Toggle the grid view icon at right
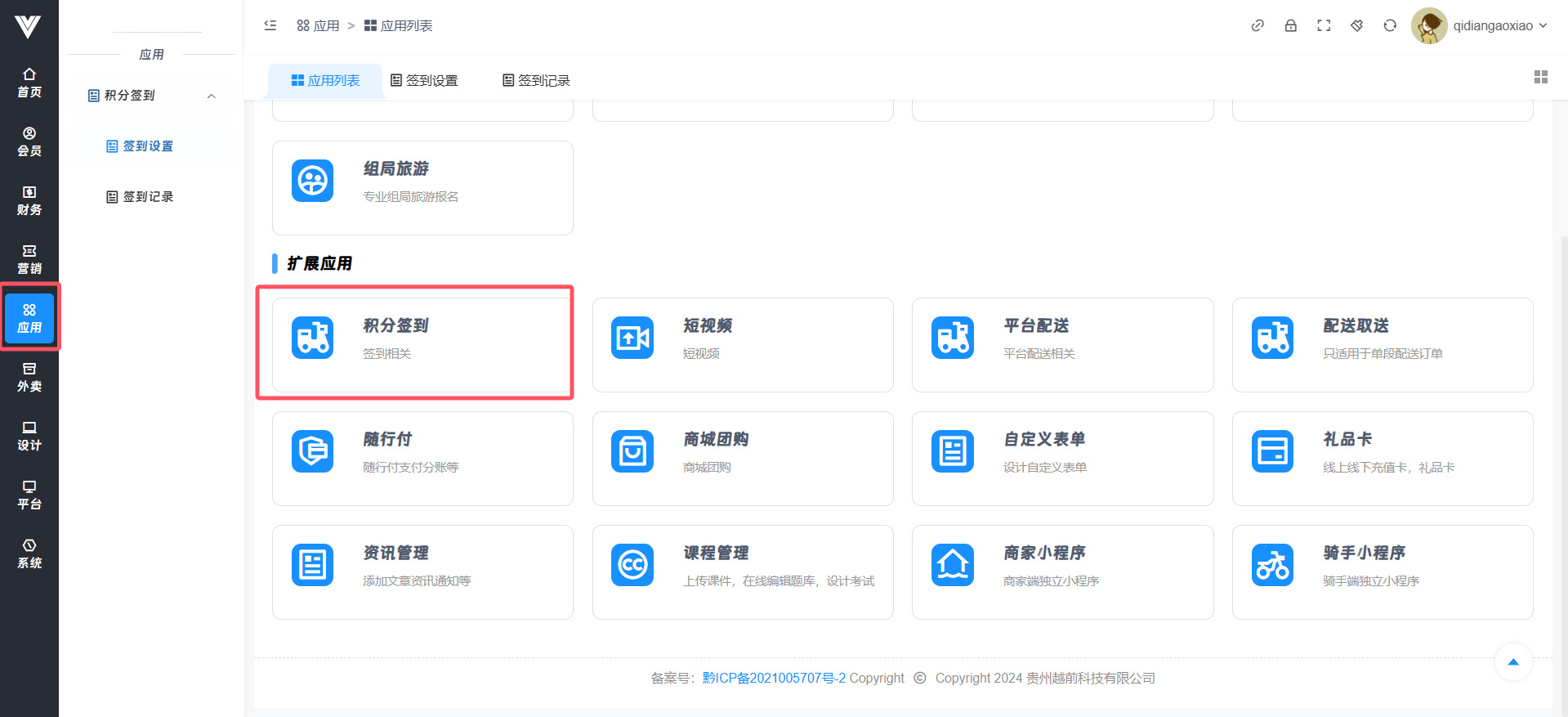The image size is (1568, 717). pyautogui.click(x=1540, y=77)
